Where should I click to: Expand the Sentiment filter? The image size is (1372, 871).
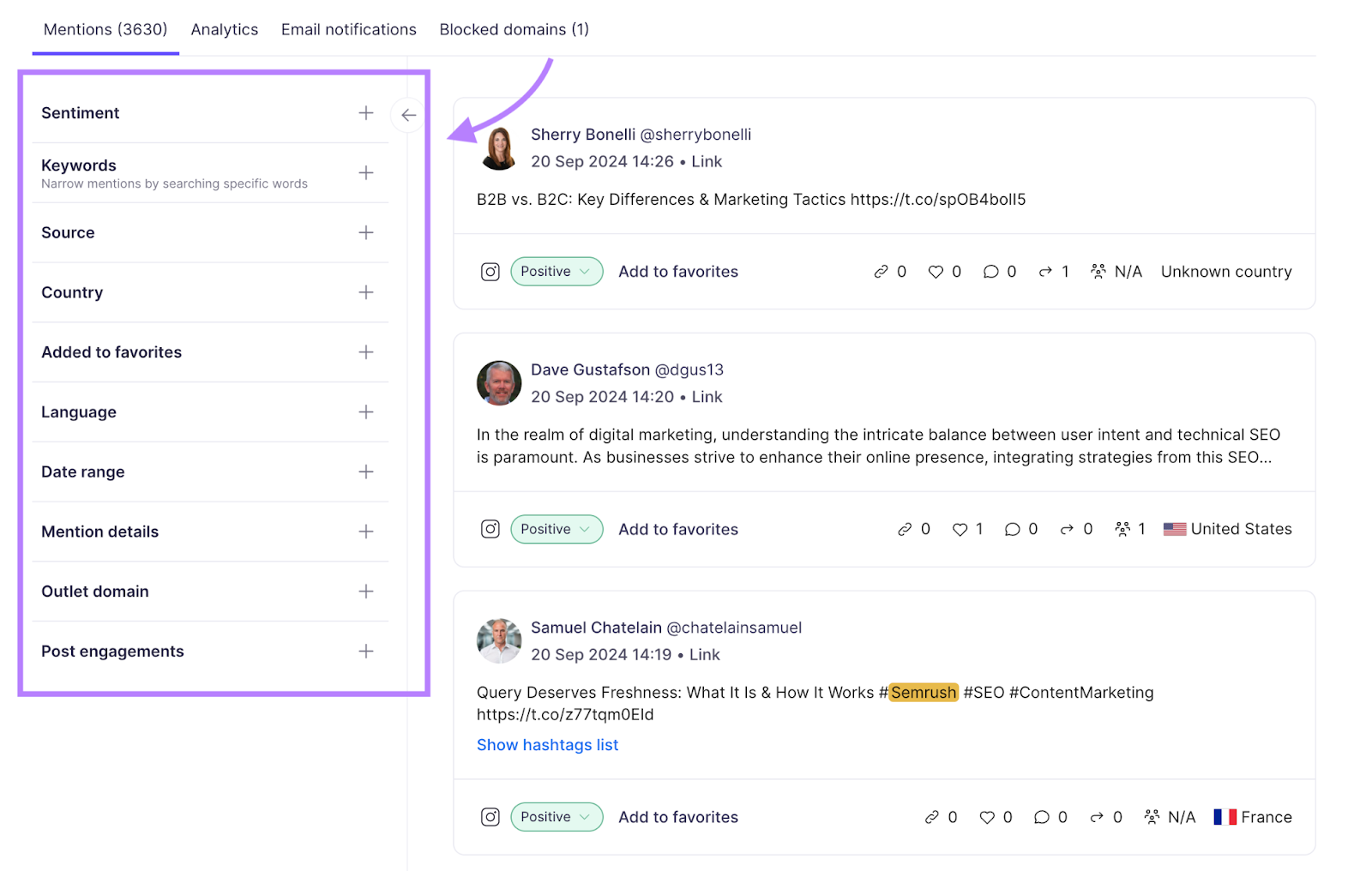click(366, 112)
